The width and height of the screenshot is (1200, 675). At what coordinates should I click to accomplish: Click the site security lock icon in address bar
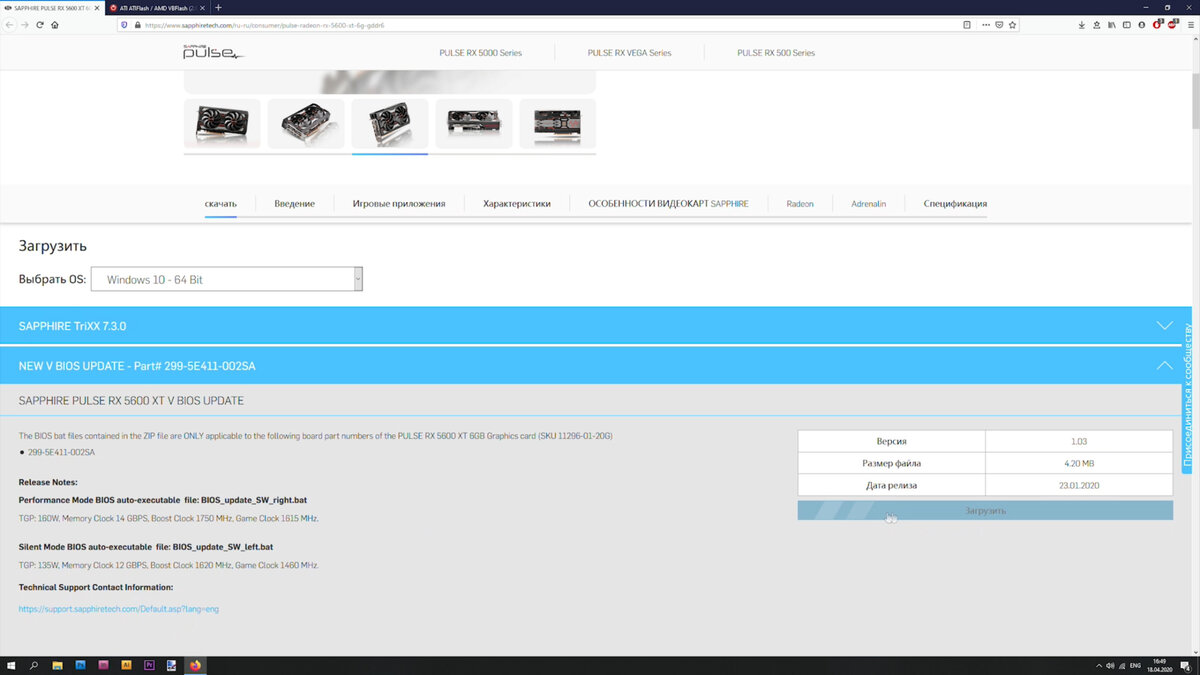tap(138, 25)
